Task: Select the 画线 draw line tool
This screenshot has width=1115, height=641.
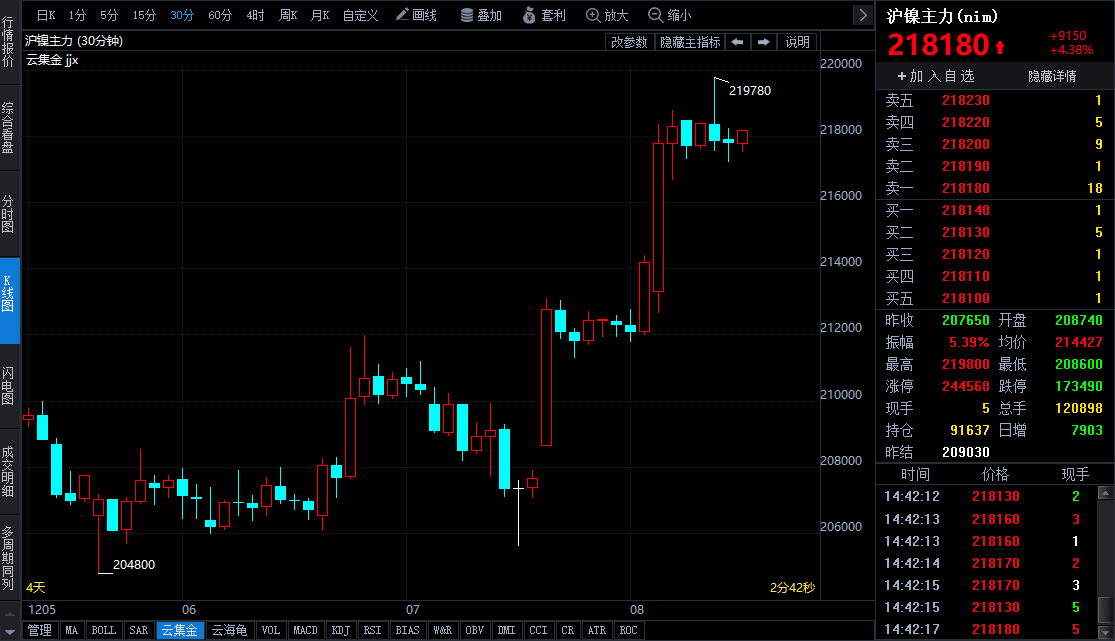Action: tap(416, 15)
